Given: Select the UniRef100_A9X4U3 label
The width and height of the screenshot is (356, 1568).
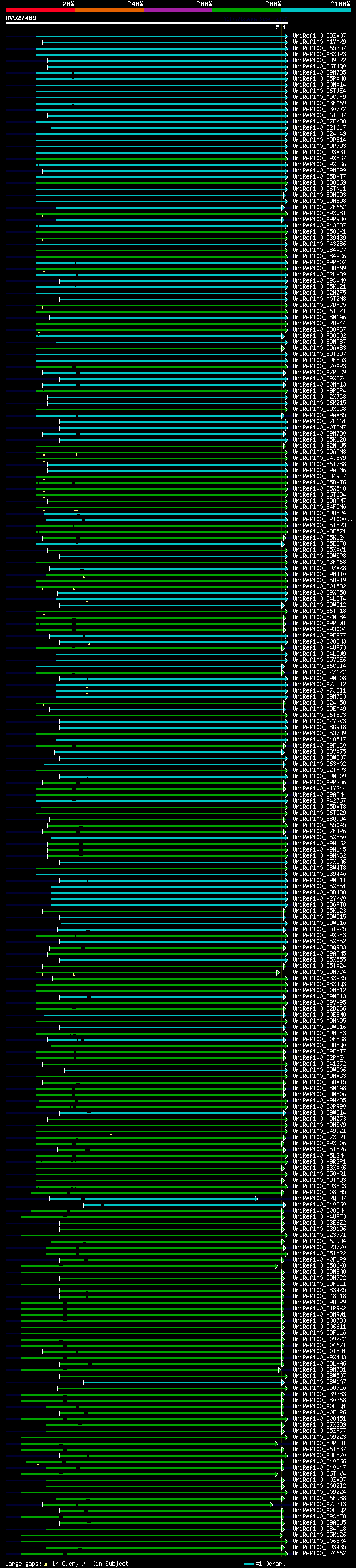Looking at the screenshot, I should click(x=319, y=1357).
